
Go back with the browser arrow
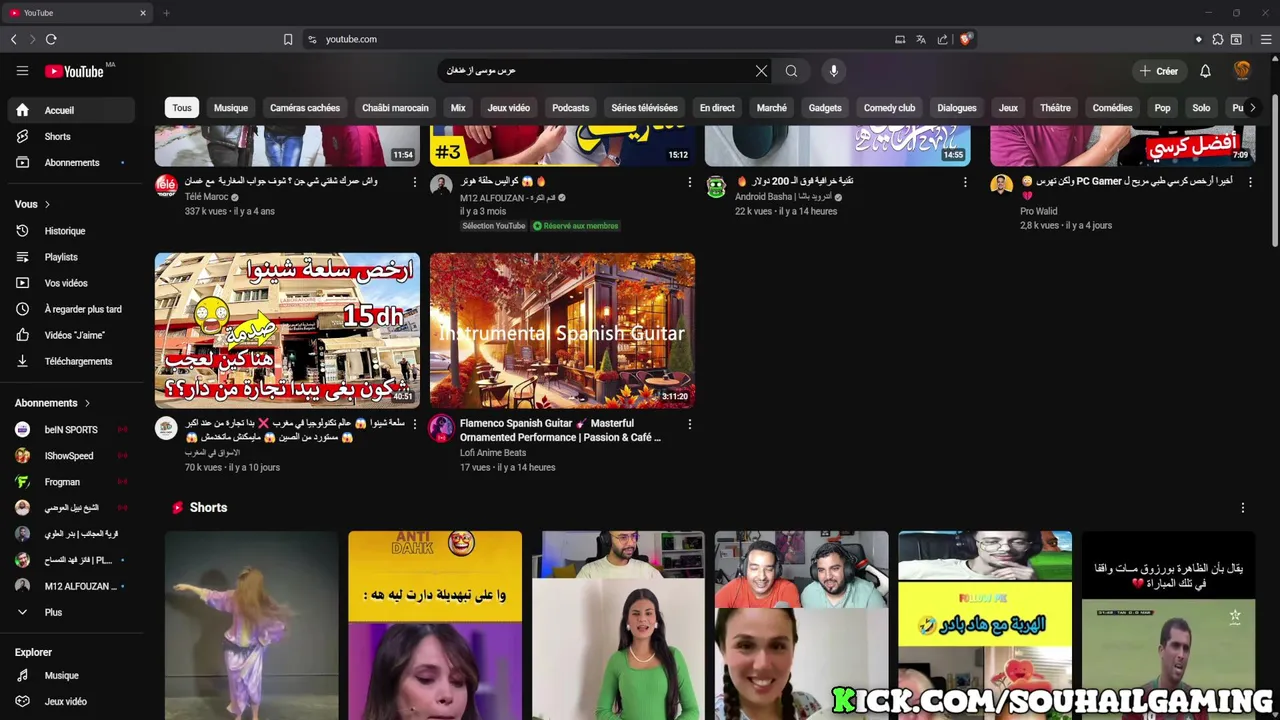click(x=13, y=39)
